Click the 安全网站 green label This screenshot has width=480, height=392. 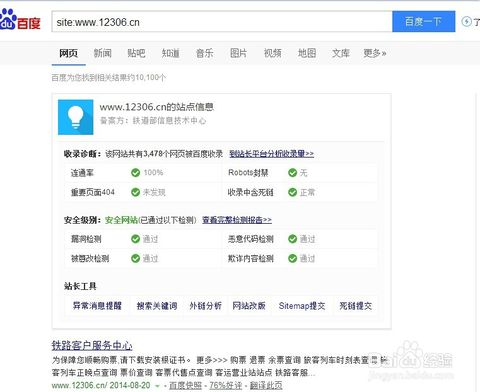click(x=121, y=220)
